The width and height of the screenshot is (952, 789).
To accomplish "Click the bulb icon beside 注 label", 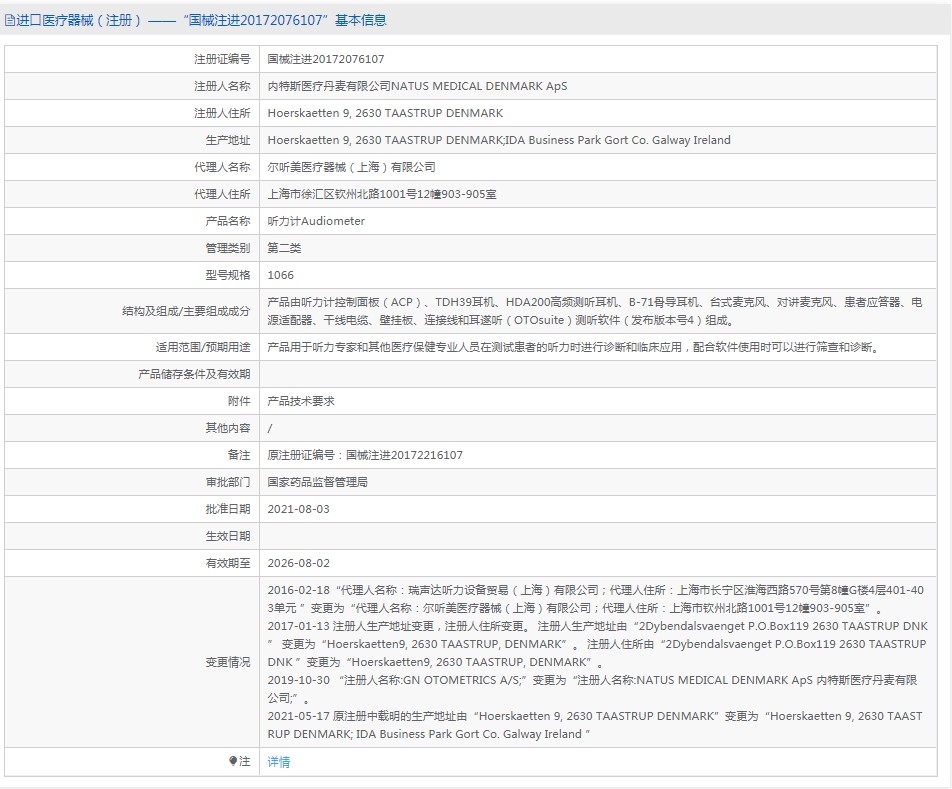I will 233,761.
